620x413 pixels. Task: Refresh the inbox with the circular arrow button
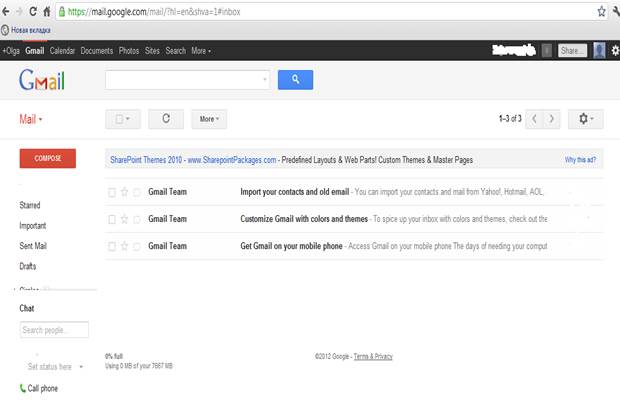point(166,119)
